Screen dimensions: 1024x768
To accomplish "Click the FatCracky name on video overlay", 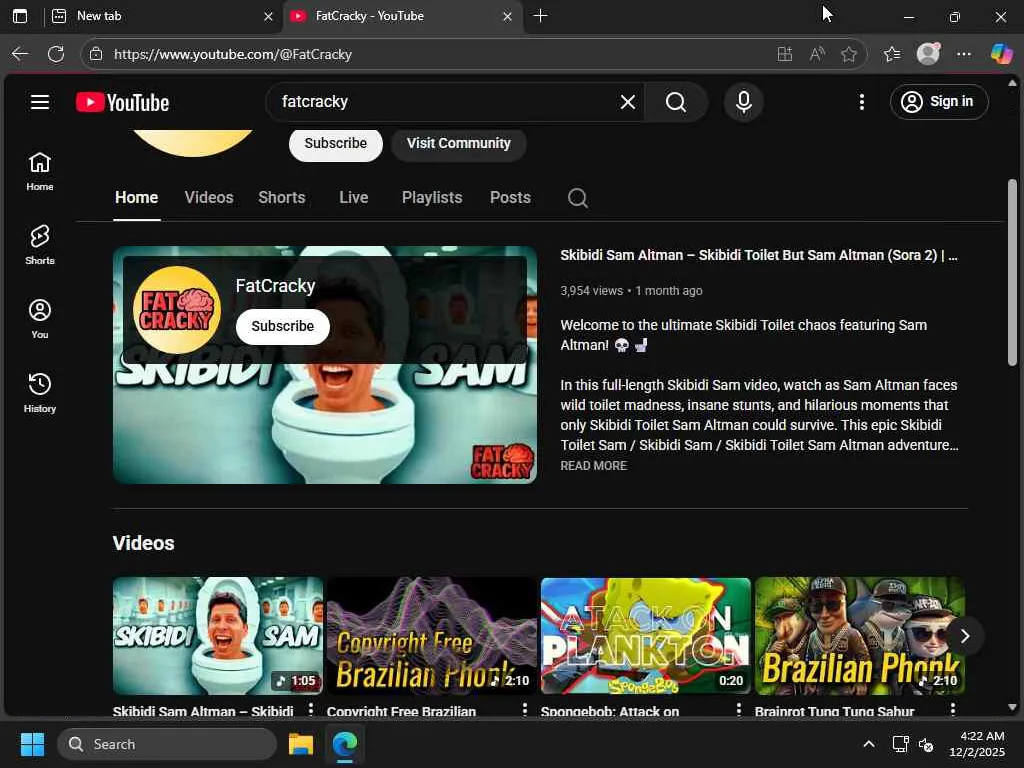I will coord(276,286).
